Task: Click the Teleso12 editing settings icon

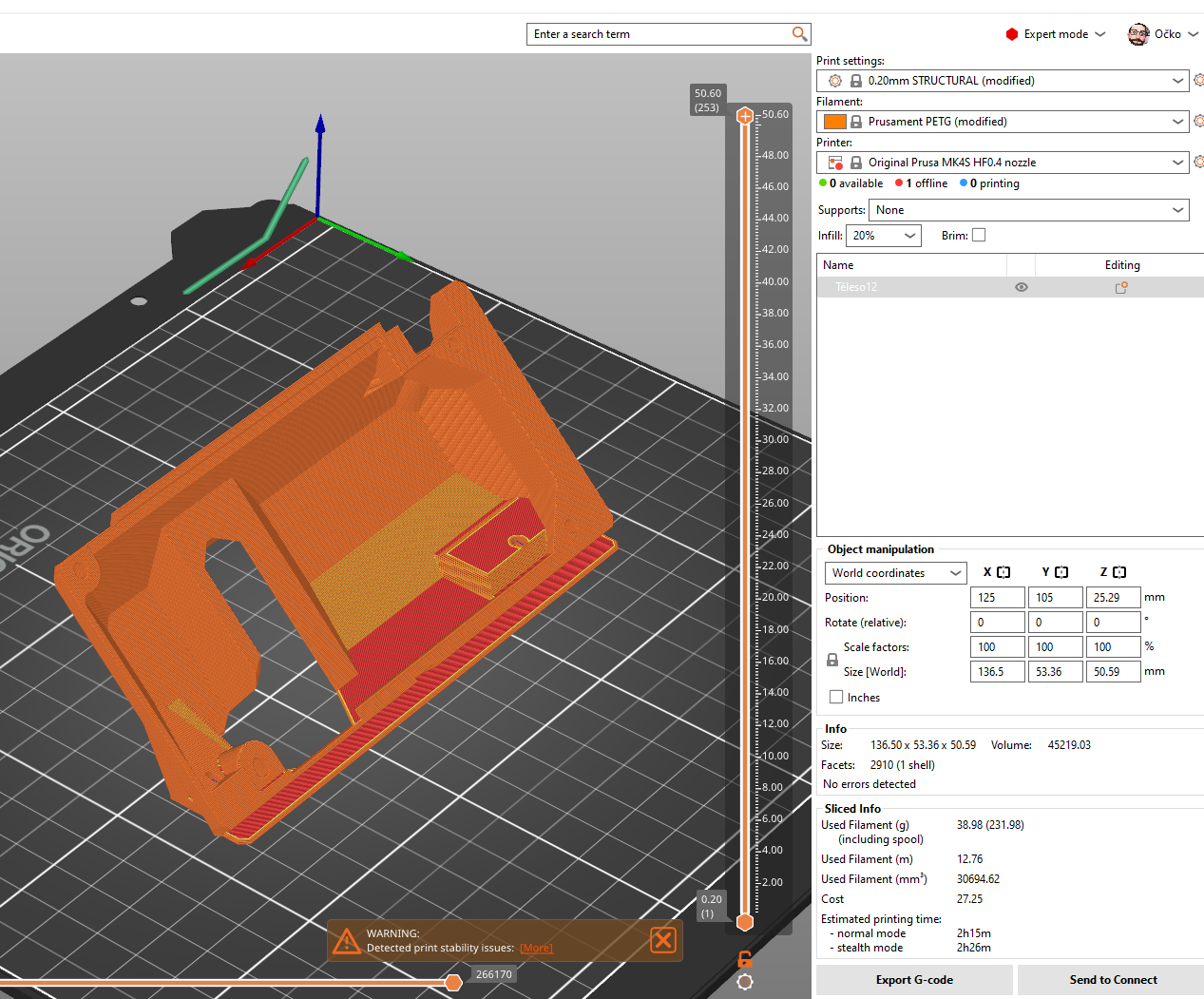Action: point(1121,287)
